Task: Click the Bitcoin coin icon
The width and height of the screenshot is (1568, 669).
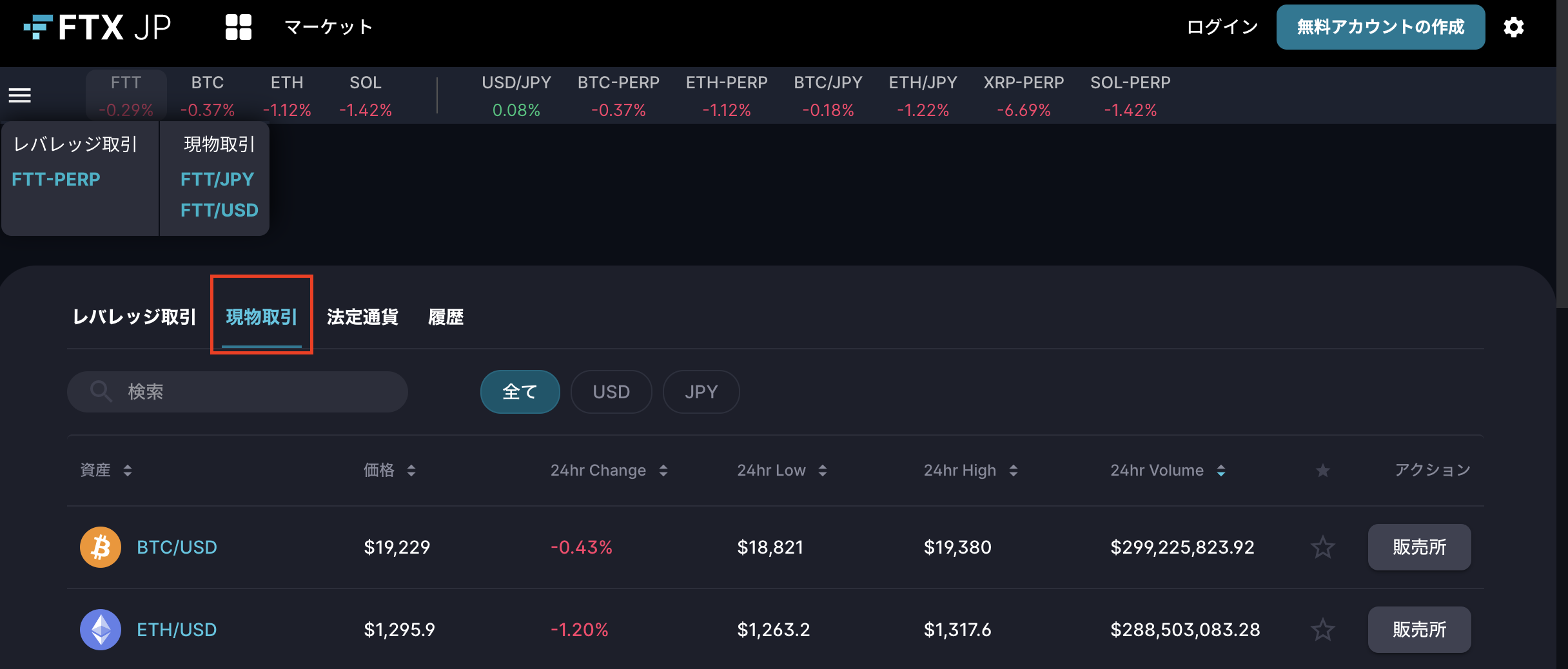Action: pos(101,547)
